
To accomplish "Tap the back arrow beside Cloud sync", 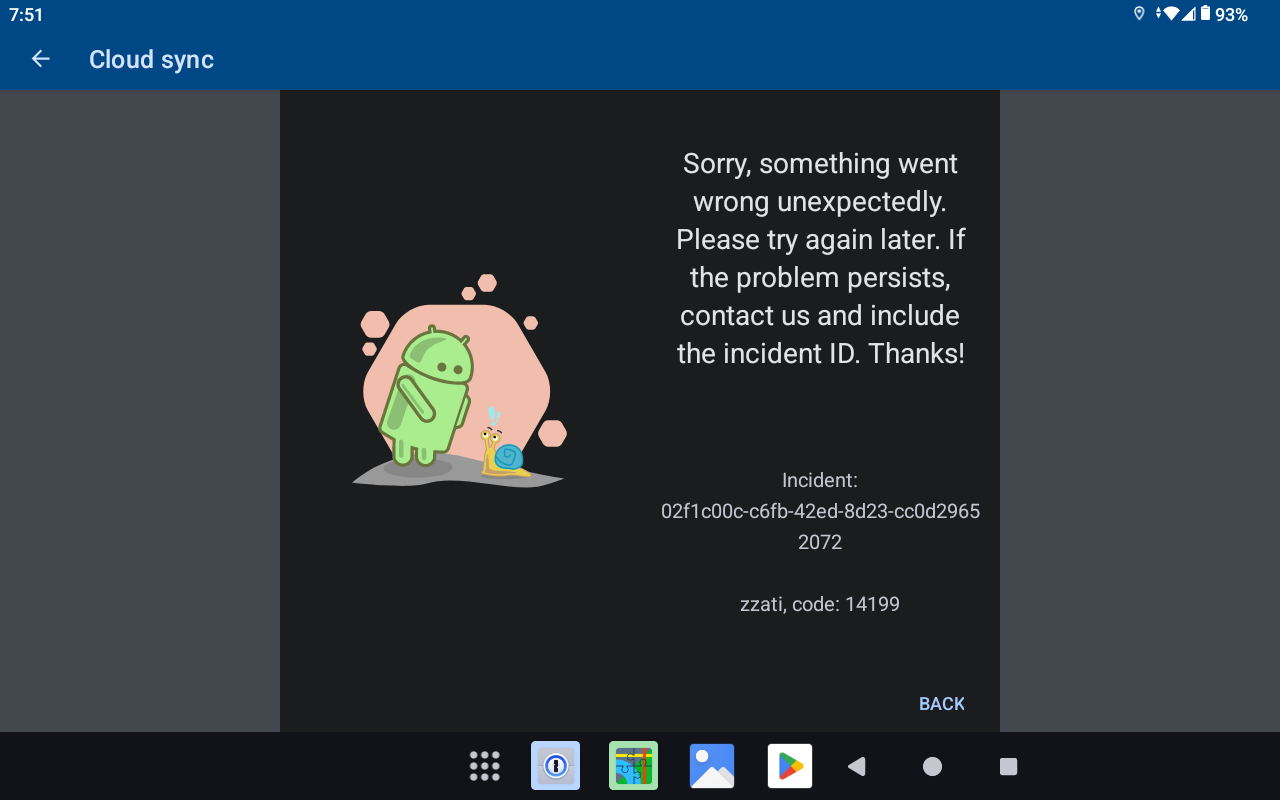I will 41,59.
